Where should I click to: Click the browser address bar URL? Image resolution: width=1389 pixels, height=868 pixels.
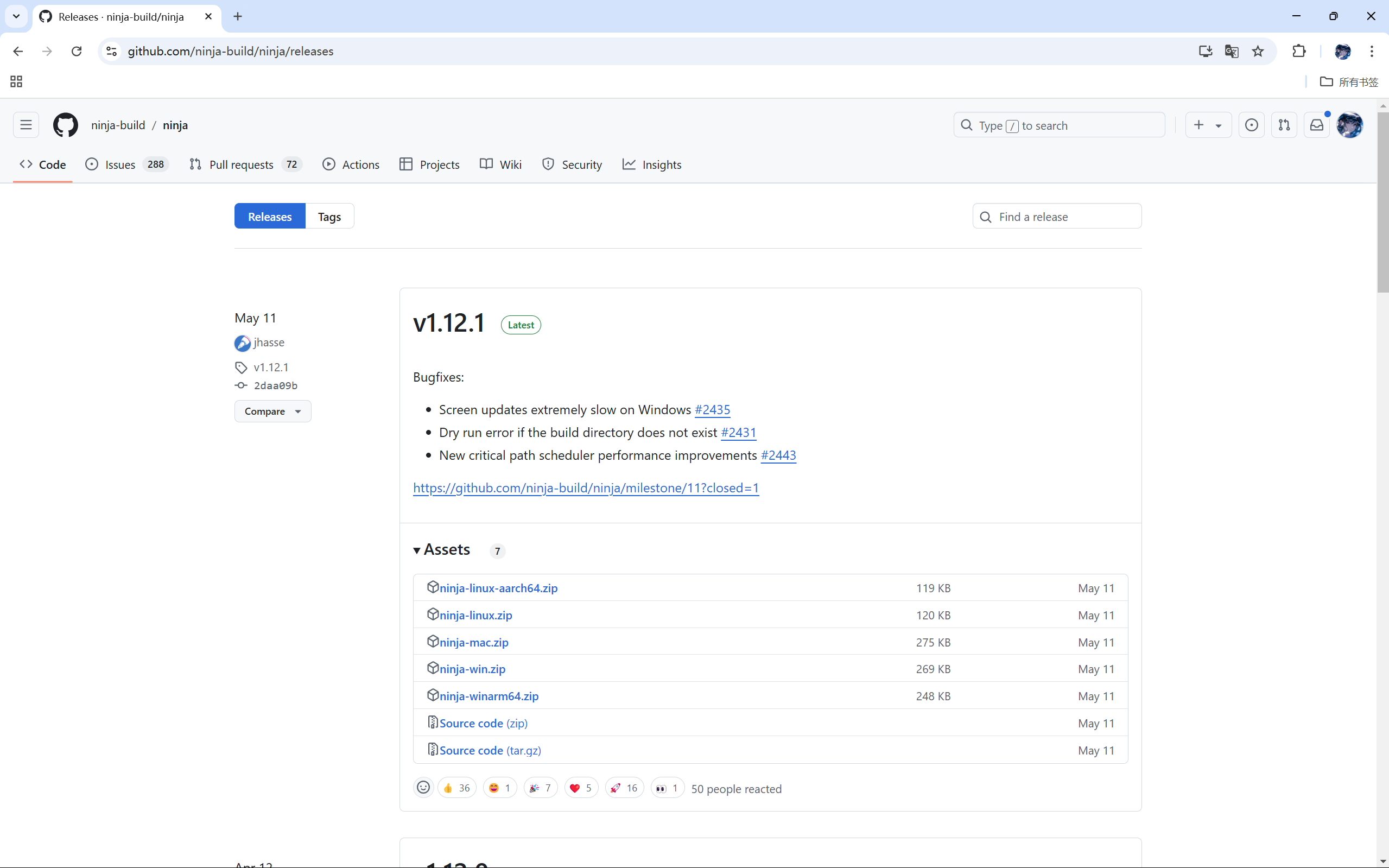coord(230,51)
